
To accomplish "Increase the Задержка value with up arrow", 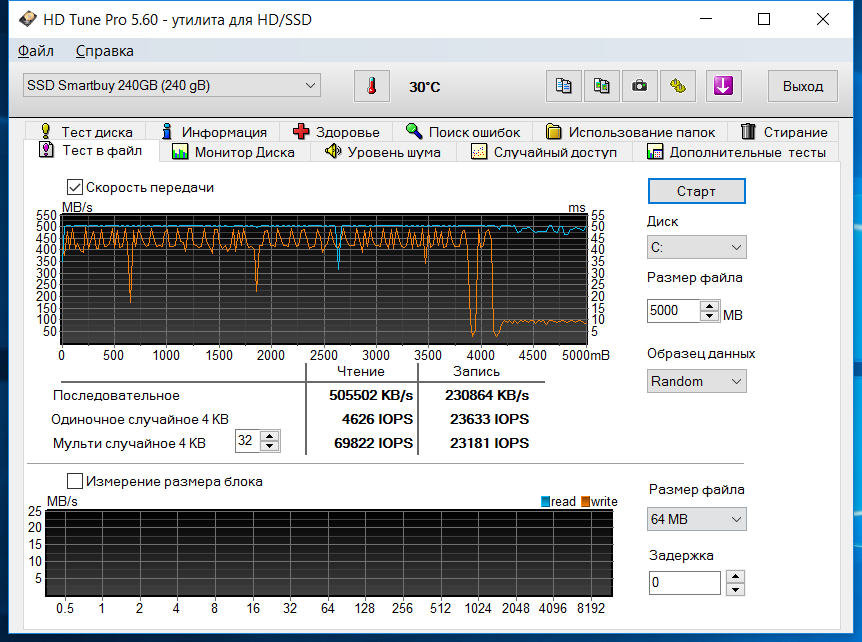I will 735,577.
